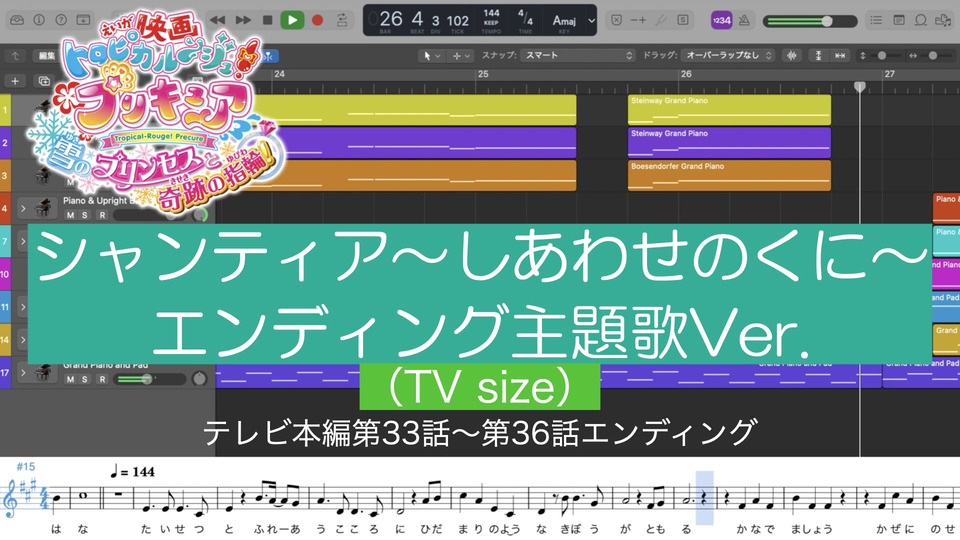960x540 pixels.
Task: Toggle the purple 1234 count-in button
Action: (721, 20)
